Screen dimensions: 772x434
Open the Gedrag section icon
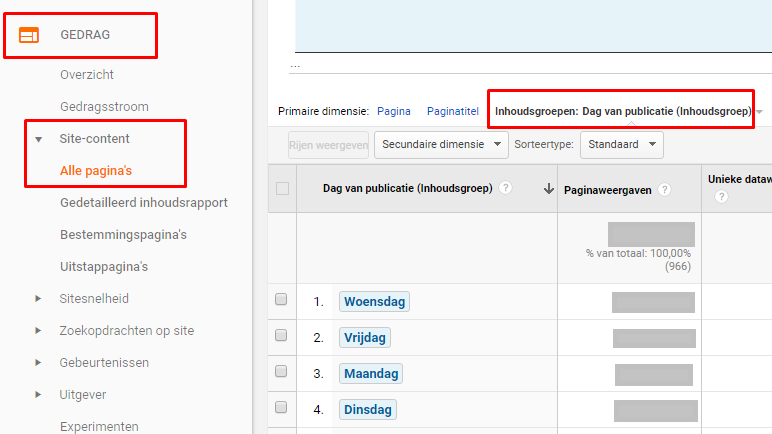[29, 35]
